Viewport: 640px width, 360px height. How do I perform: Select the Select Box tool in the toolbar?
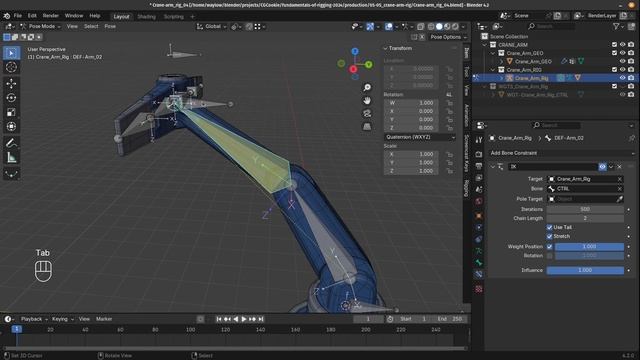click(x=11, y=53)
